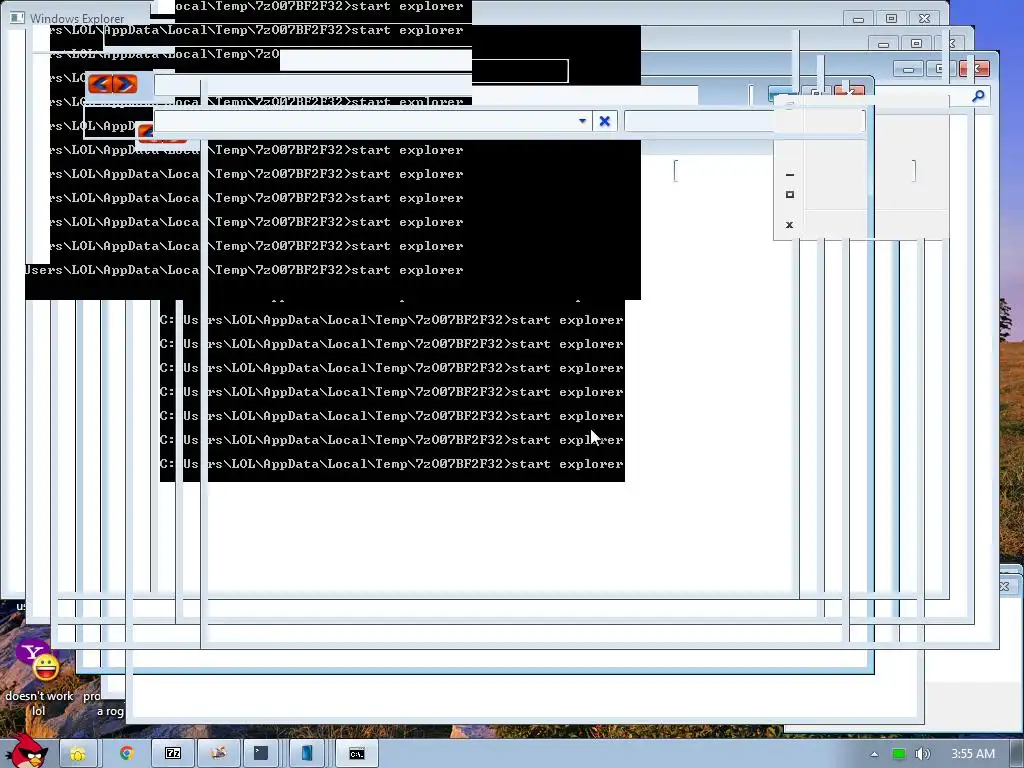The height and width of the screenshot is (768, 1024).
Task: Click the "Windows Explorer" title text
Action: [77, 18]
